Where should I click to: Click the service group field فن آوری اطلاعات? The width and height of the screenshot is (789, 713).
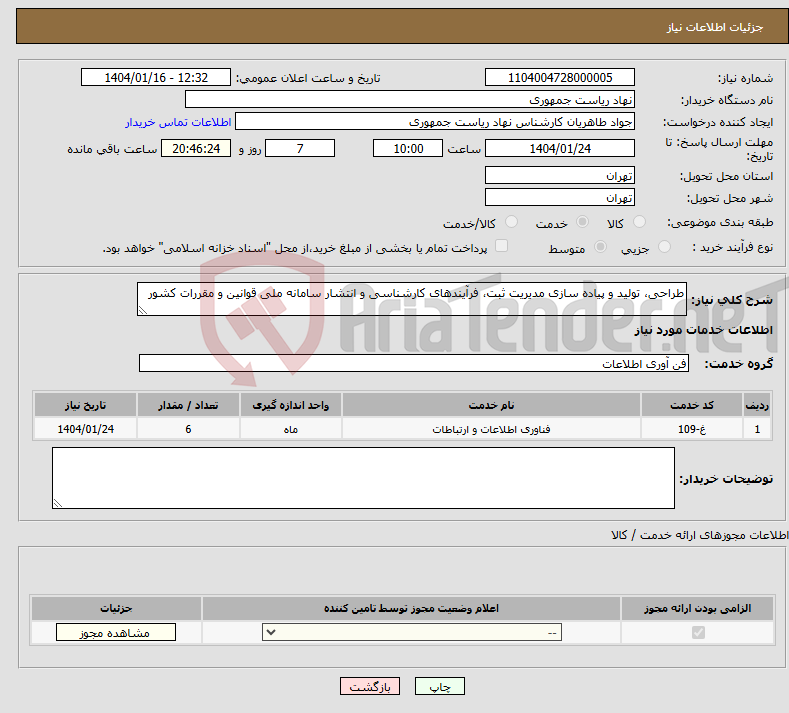[414, 363]
